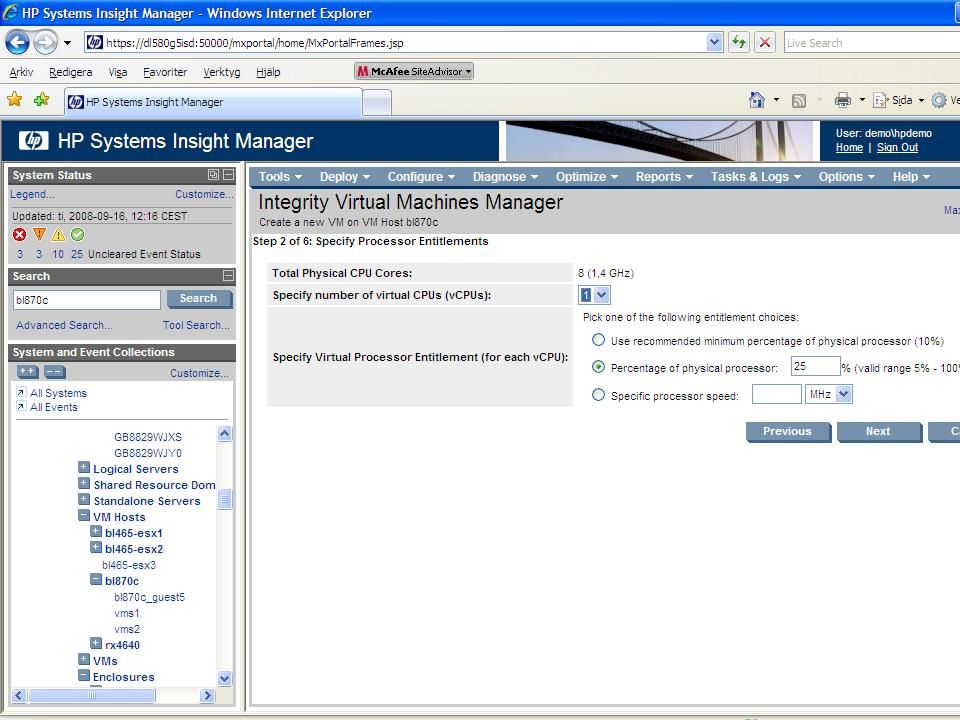Click Add to Favorites star-plus icon

point(42,99)
